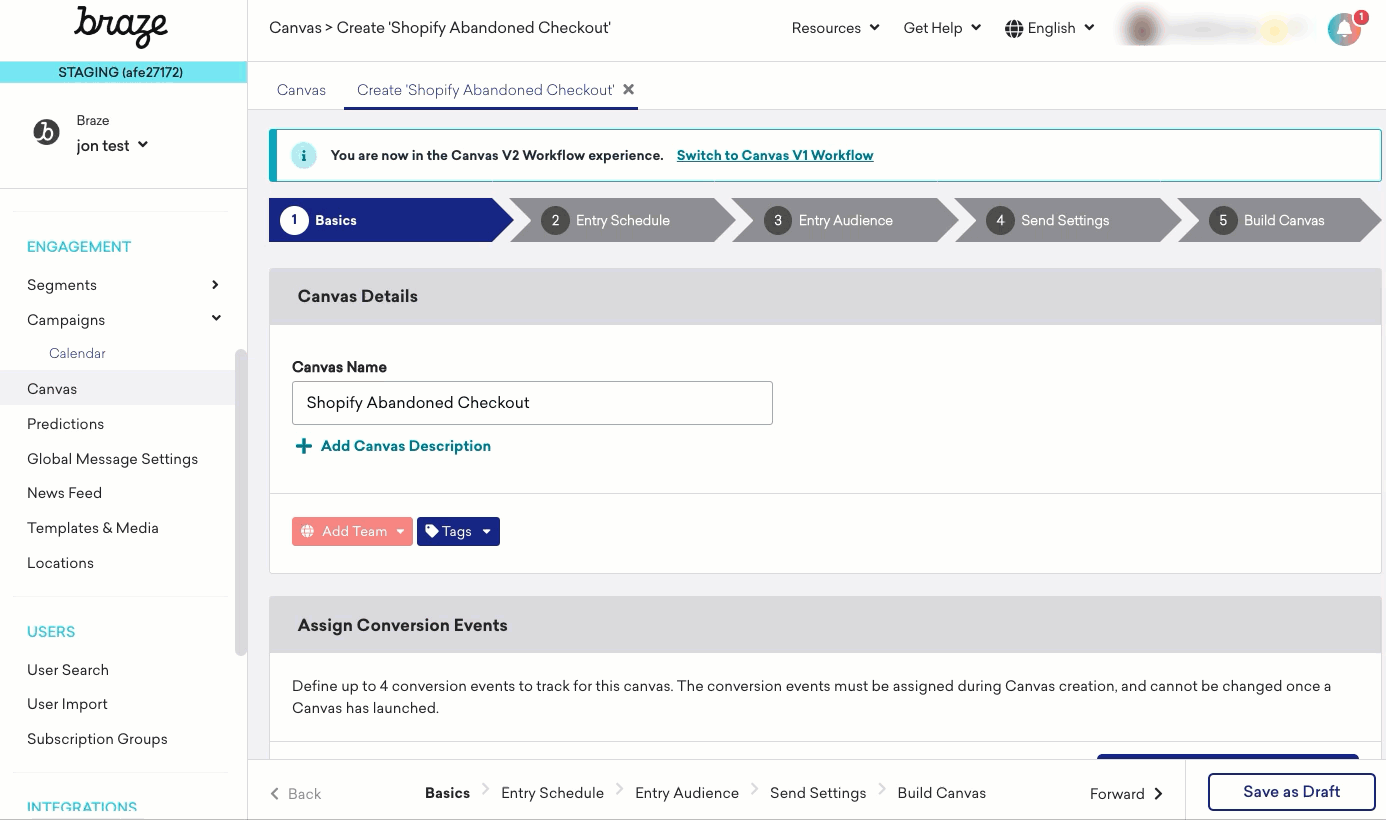Image resolution: width=1386 pixels, height=820 pixels.
Task: Open Calendar in the sidebar
Action: click(77, 353)
